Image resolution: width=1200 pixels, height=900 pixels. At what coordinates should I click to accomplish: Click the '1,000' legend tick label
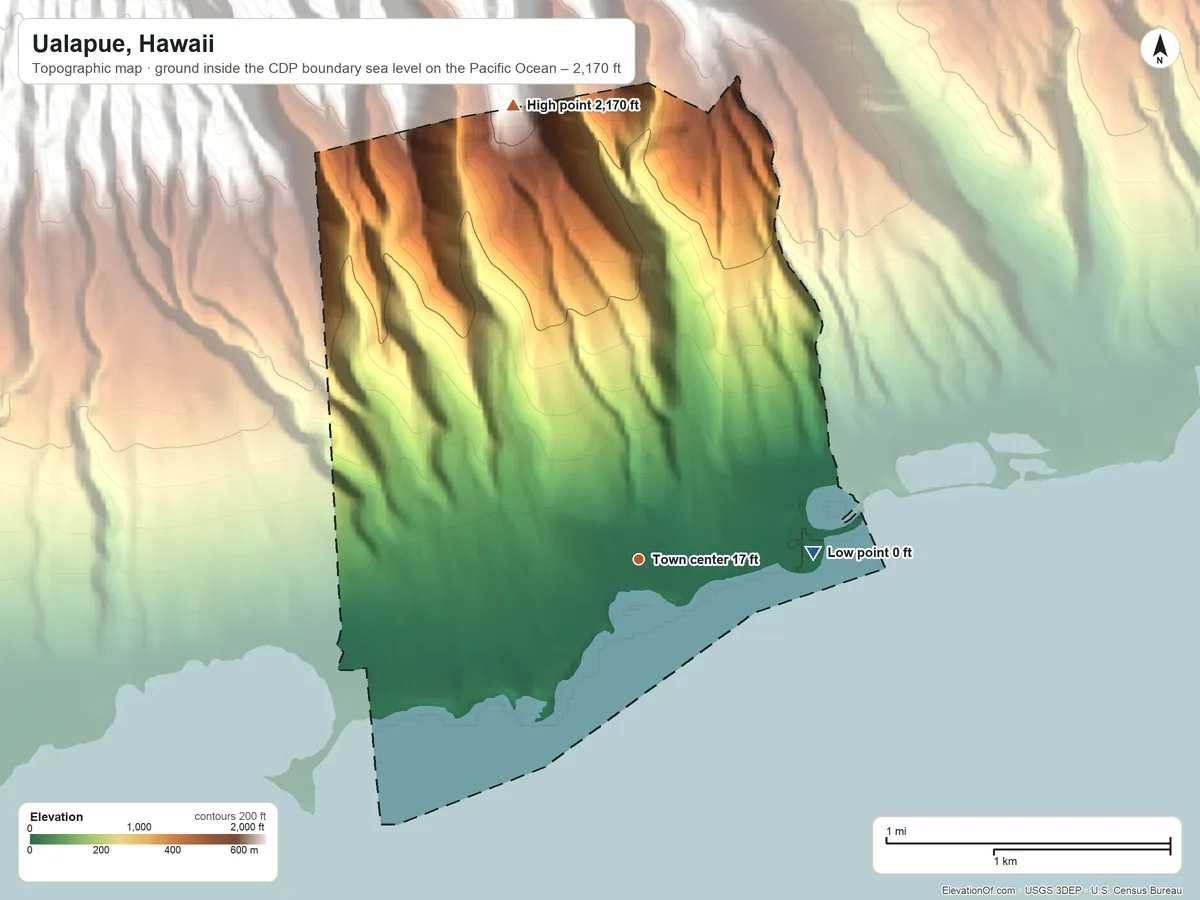(139, 827)
